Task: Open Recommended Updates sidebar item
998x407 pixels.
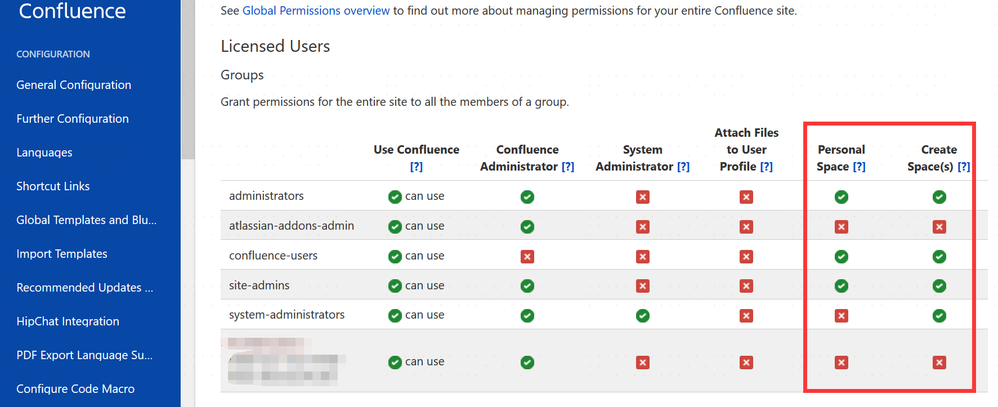Action: coord(85,287)
